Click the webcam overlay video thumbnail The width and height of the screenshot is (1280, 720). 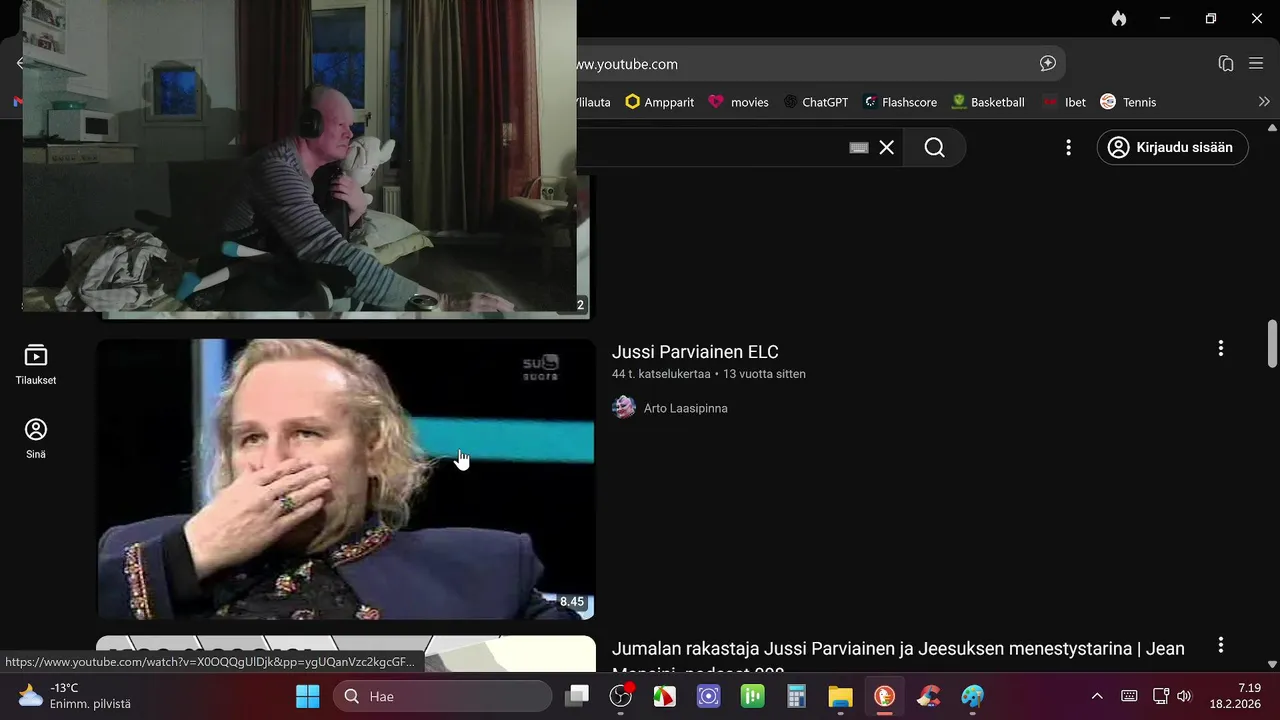point(300,156)
